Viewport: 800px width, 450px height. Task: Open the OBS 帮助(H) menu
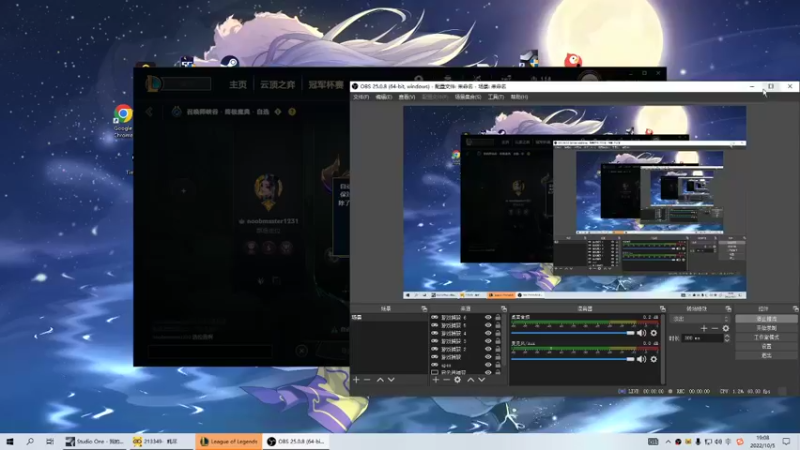[519, 97]
